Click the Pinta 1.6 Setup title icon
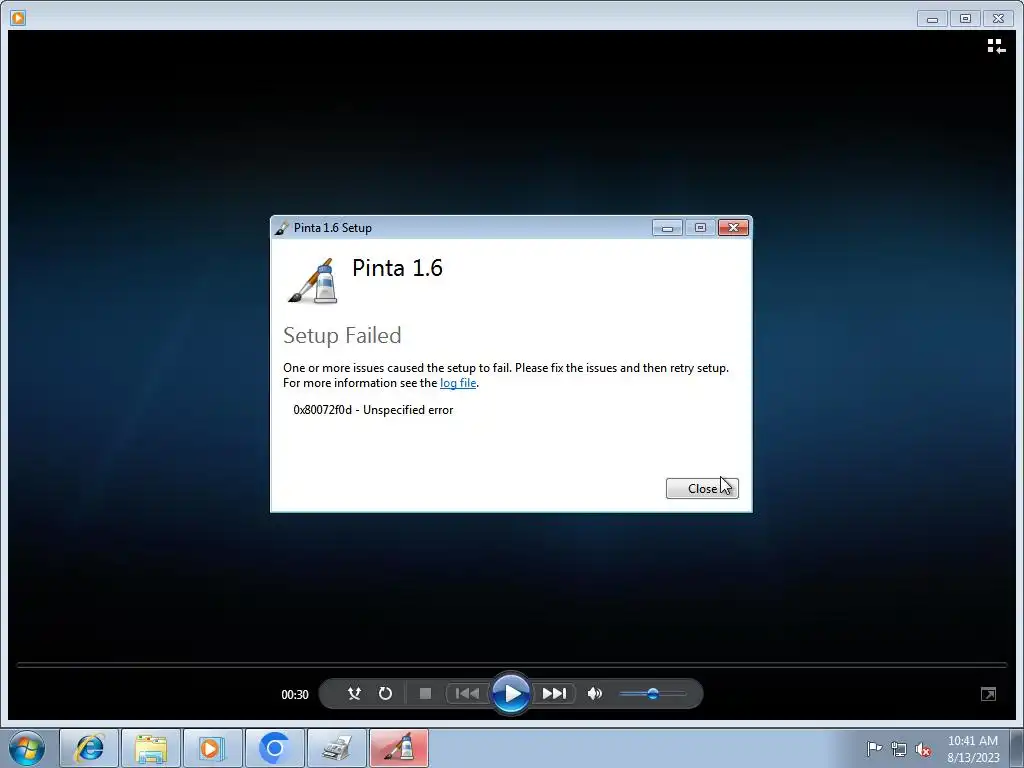1024x768 pixels. click(x=281, y=228)
